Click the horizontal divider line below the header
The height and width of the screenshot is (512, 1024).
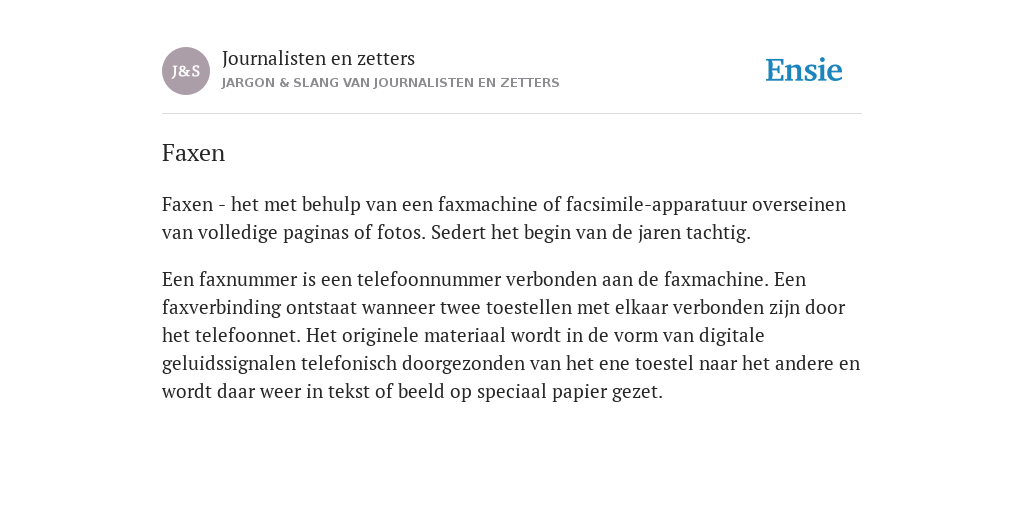(x=512, y=114)
